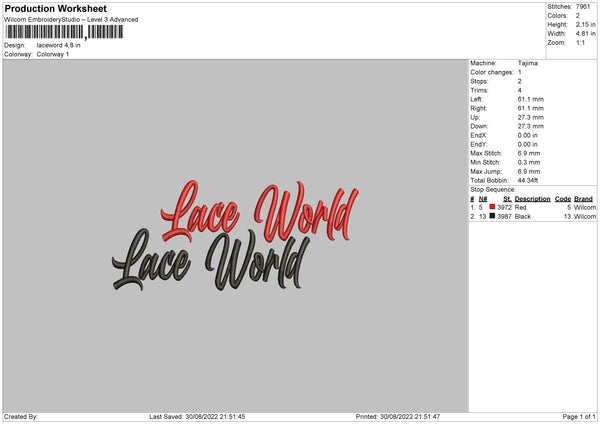This screenshot has width=600, height=424.
Task: Click stitch count 3972 in red row
Action: click(504, 207)
